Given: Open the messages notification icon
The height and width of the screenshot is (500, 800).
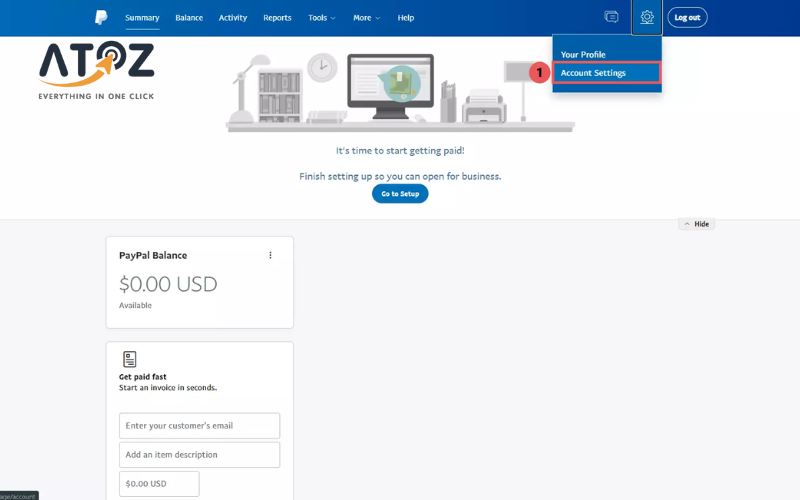Looking at the screenshot, I should (611, 17).
